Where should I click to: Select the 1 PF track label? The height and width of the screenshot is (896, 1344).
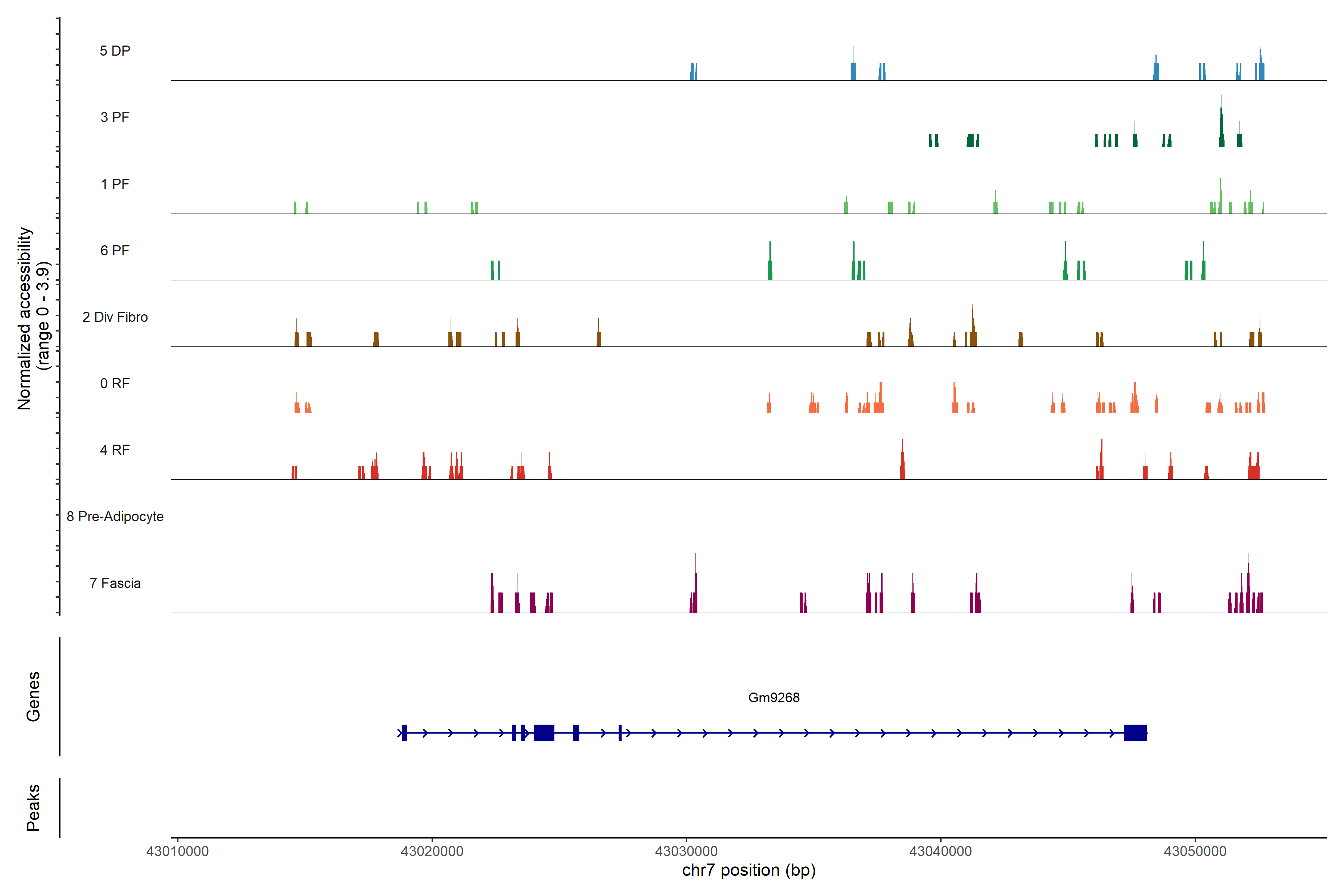(x=115, y=184)
